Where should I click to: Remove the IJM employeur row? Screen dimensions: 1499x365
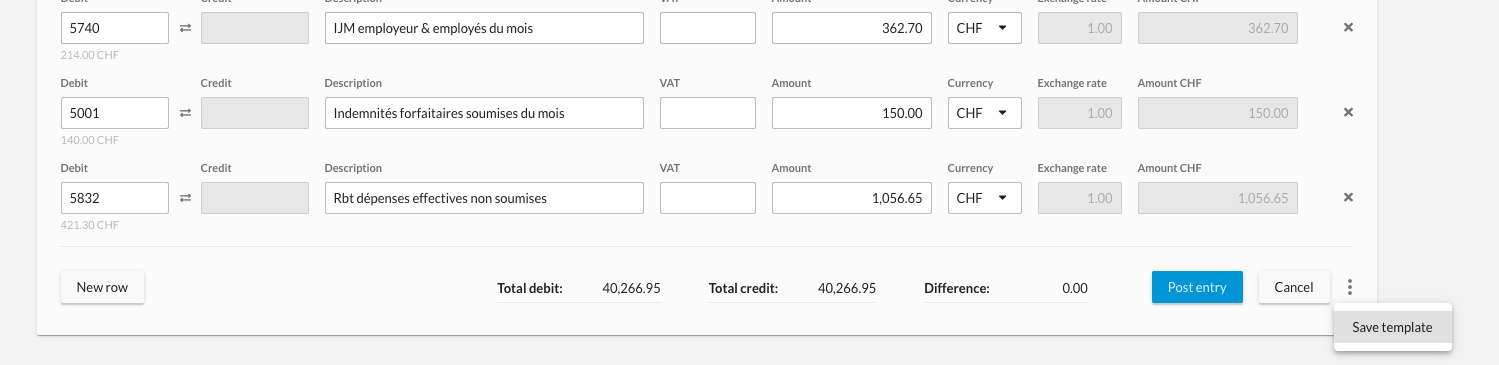tap(1348, 28)
